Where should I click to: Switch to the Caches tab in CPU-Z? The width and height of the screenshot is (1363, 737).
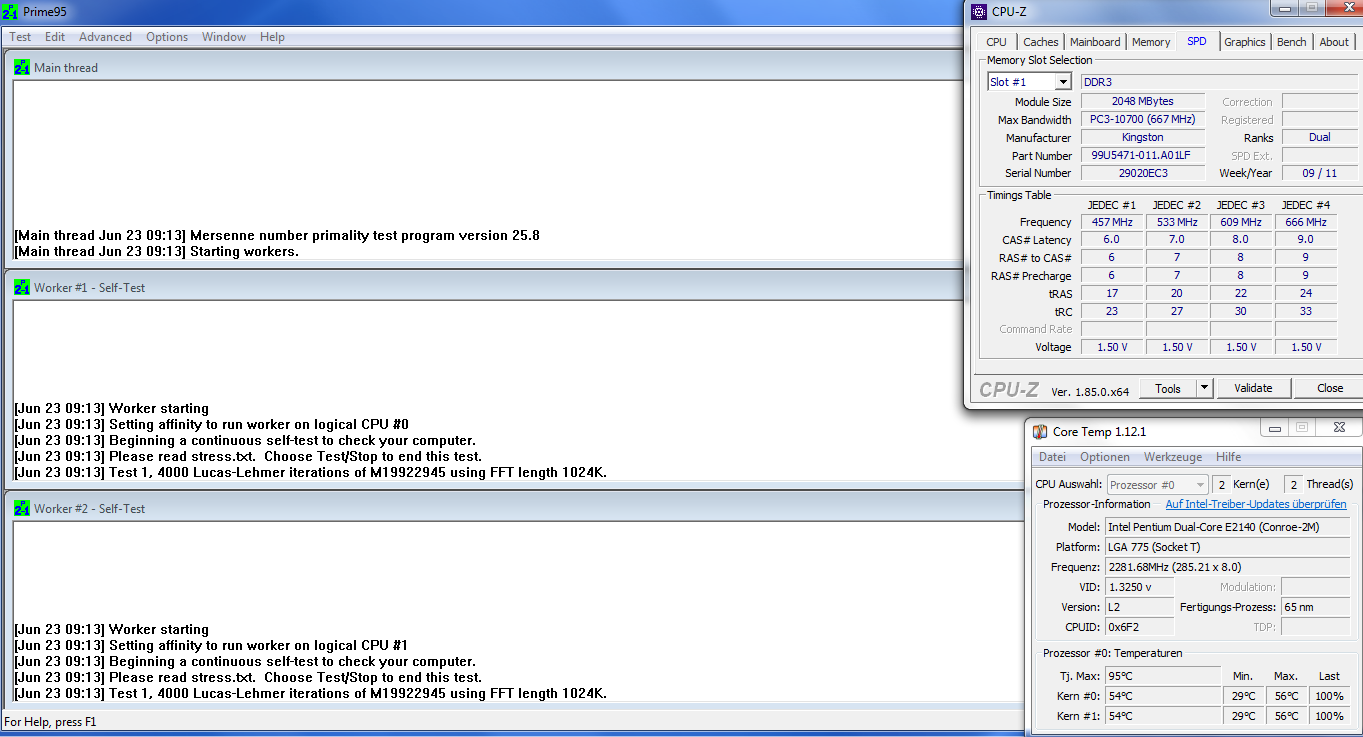click(x=1040, y=42)
